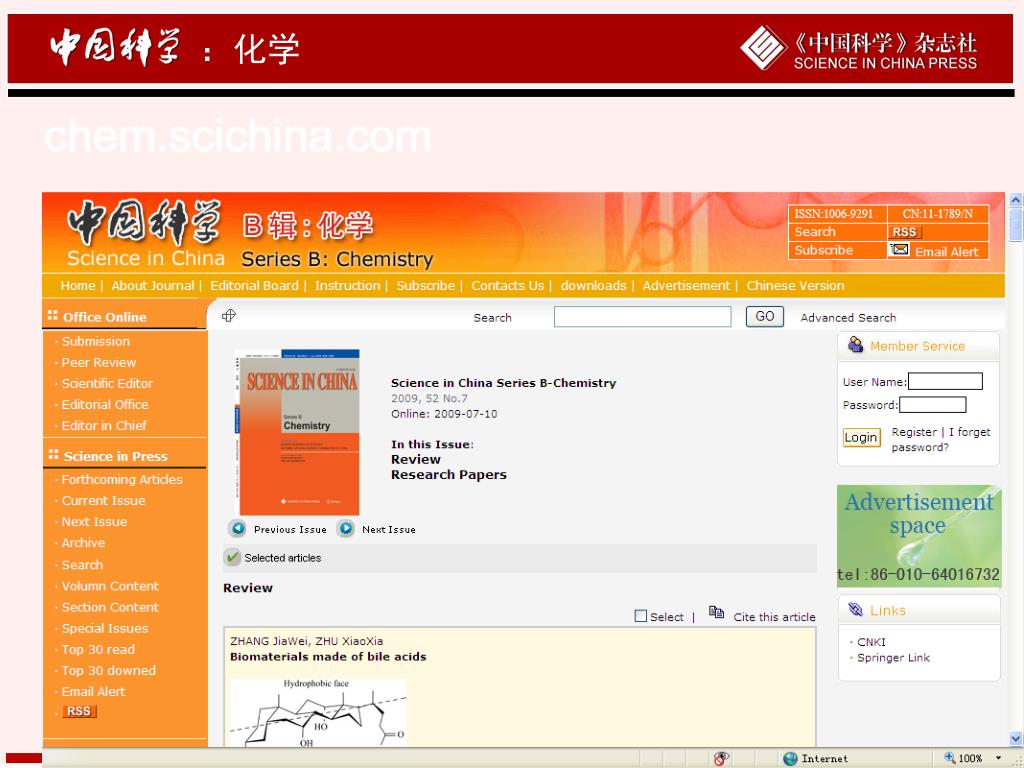Click the Next Issue arrow icon

[x=346, y=528]
